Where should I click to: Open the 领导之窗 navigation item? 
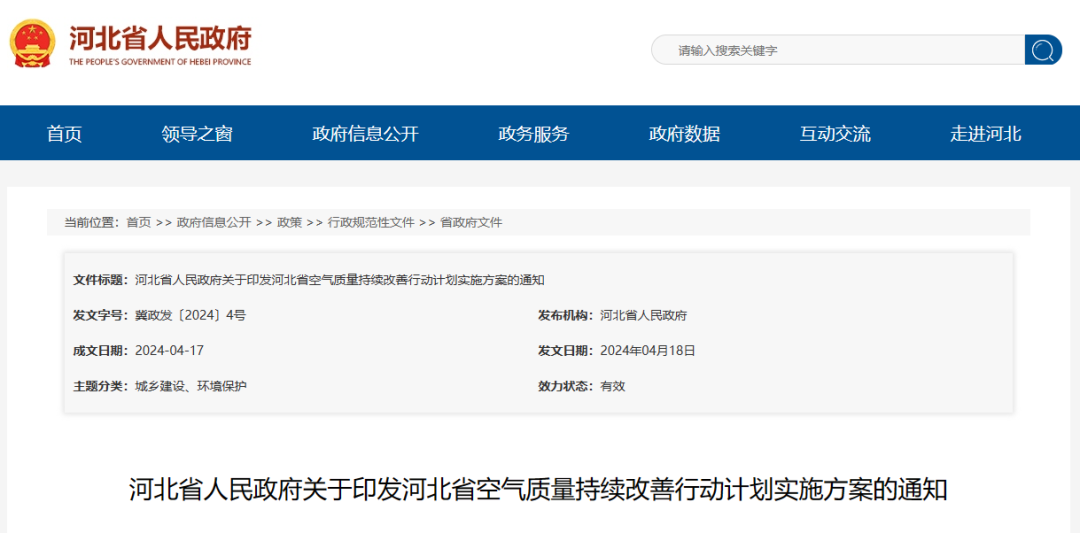198,134
